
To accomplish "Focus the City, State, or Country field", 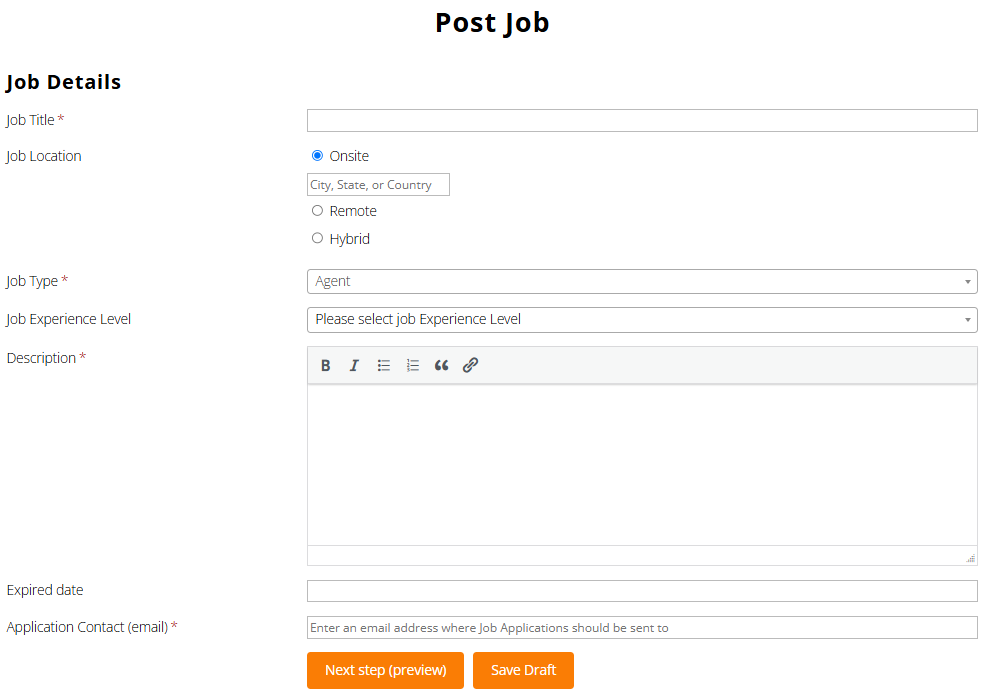I will (378, 185).
